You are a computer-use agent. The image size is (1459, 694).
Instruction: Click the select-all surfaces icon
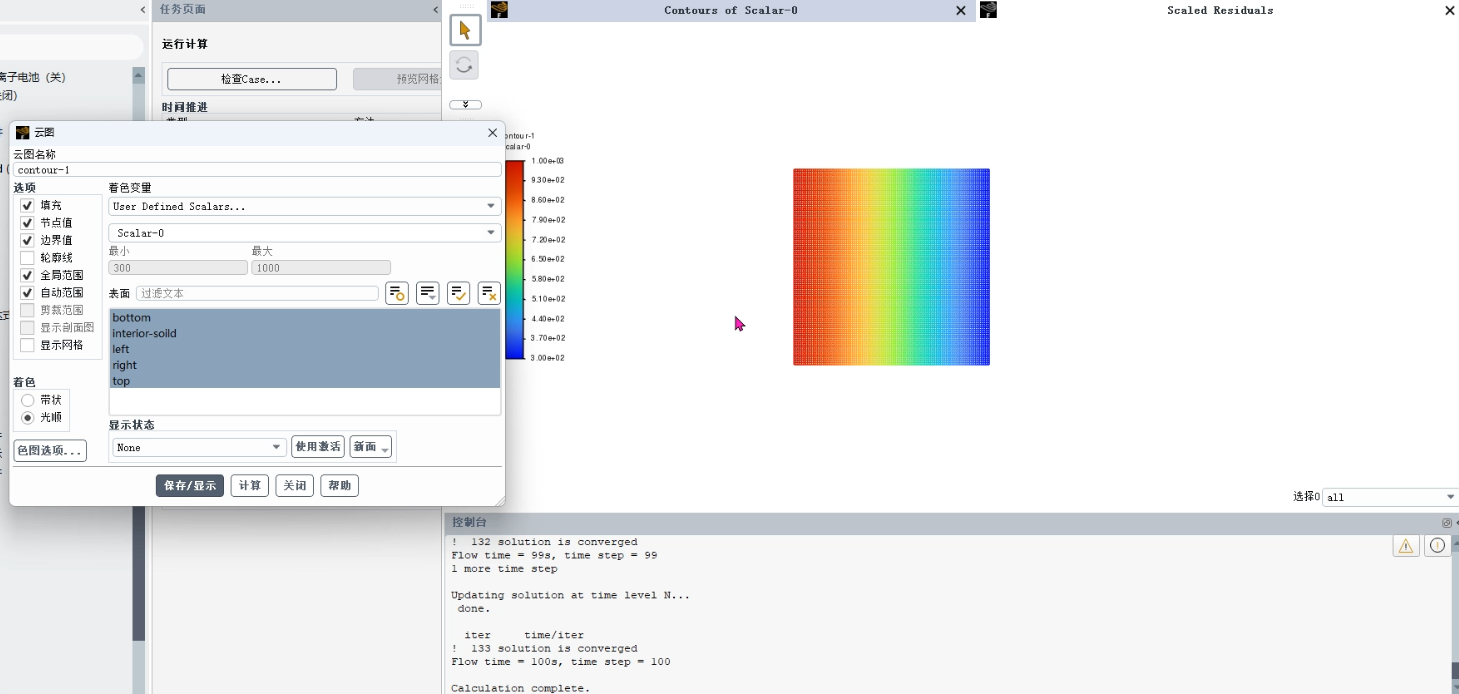(458, 293)
